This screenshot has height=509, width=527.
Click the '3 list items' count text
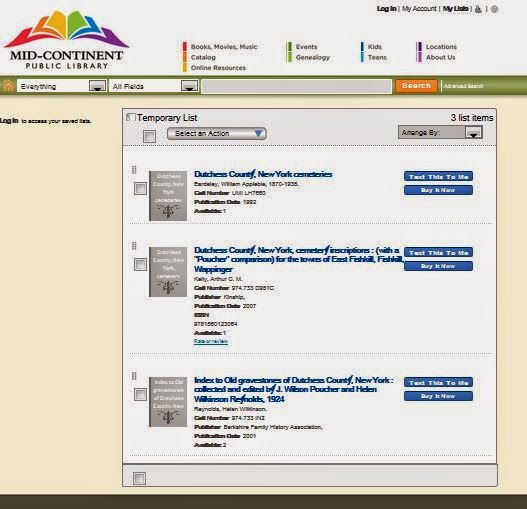click(472, 118)
